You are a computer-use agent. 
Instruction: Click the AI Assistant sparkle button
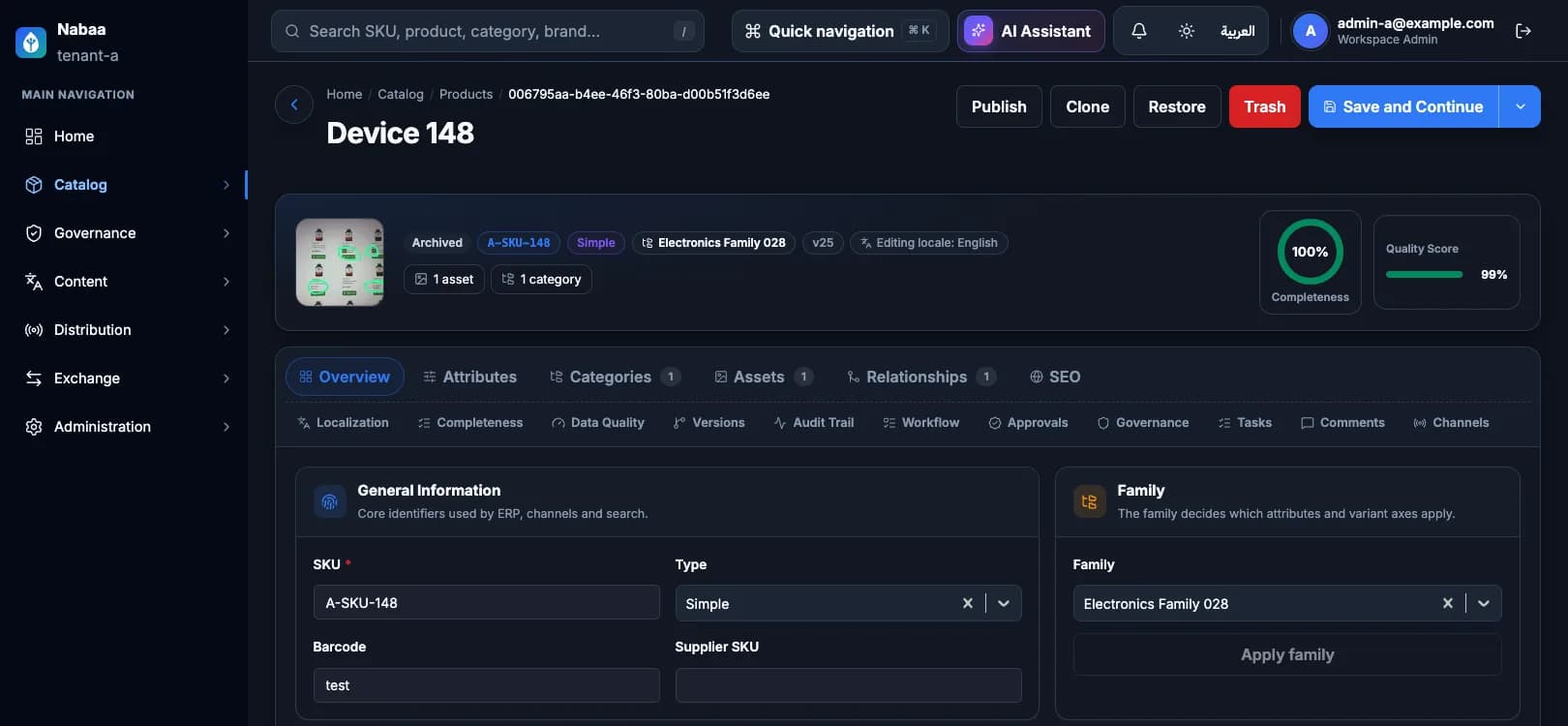click(x=1031, y=31)
